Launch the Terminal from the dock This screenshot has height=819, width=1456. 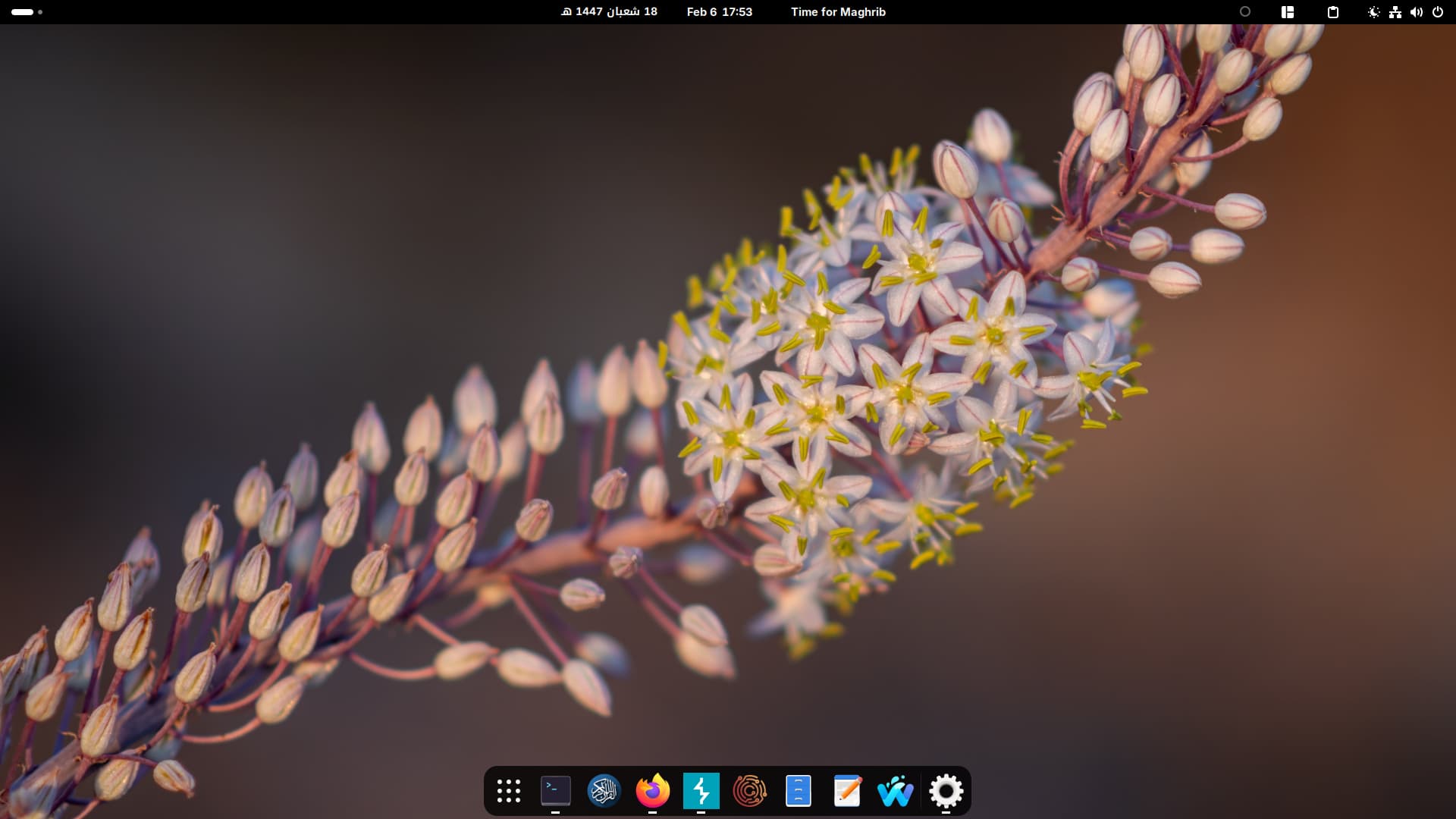[556, 791]
